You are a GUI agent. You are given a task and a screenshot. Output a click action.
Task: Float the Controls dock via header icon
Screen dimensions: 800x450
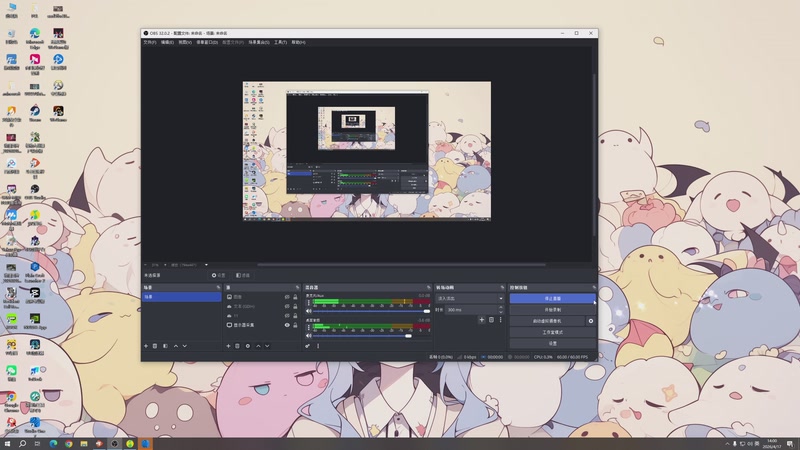coord(594,287)
